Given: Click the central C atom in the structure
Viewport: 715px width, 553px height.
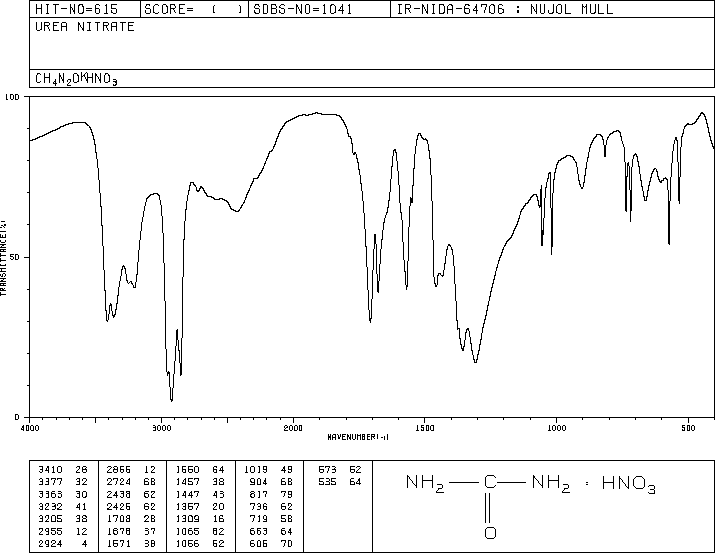Looking at the screenshot, I should click(x=490, y=482).
